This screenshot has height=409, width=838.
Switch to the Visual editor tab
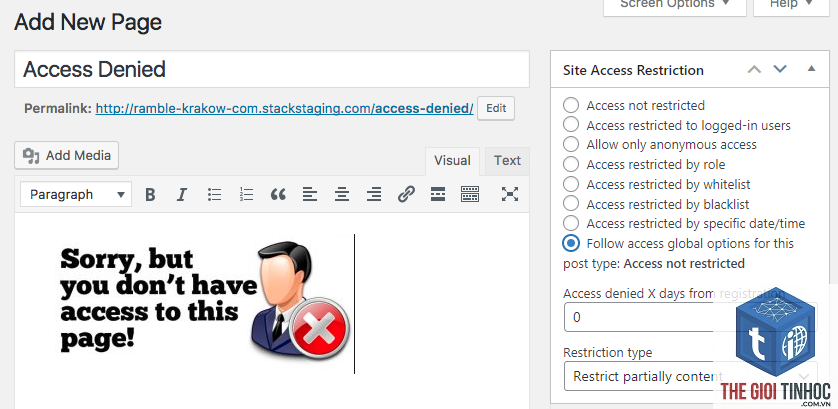(452, 161)
